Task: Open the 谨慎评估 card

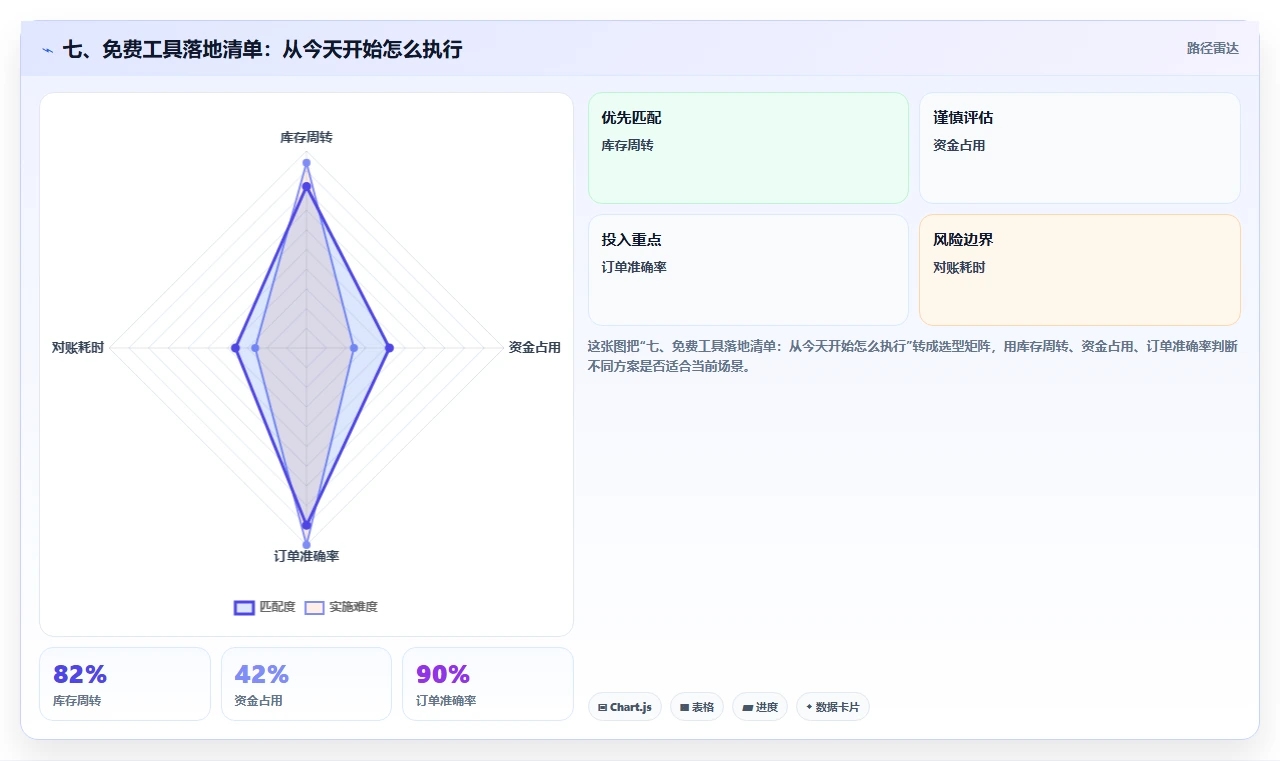Action: point(1080,148)
